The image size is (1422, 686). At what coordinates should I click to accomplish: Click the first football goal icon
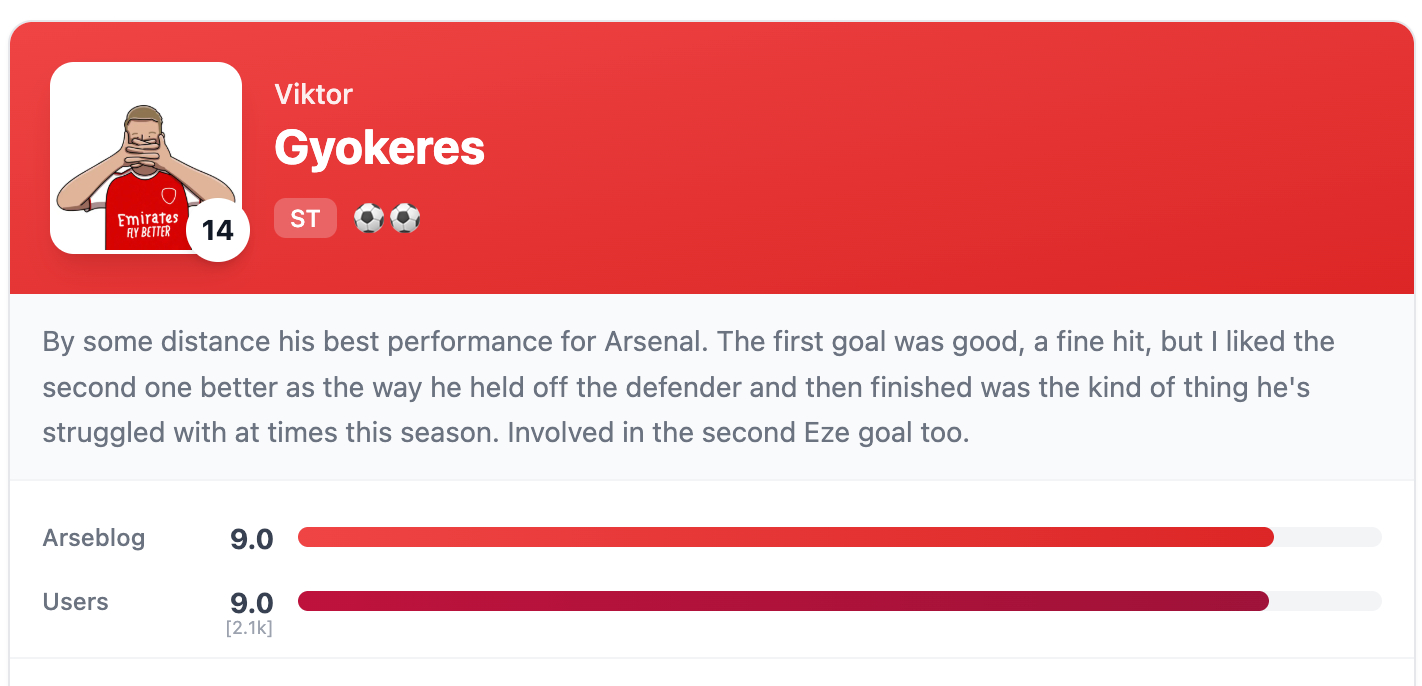(x=369, y=218)
